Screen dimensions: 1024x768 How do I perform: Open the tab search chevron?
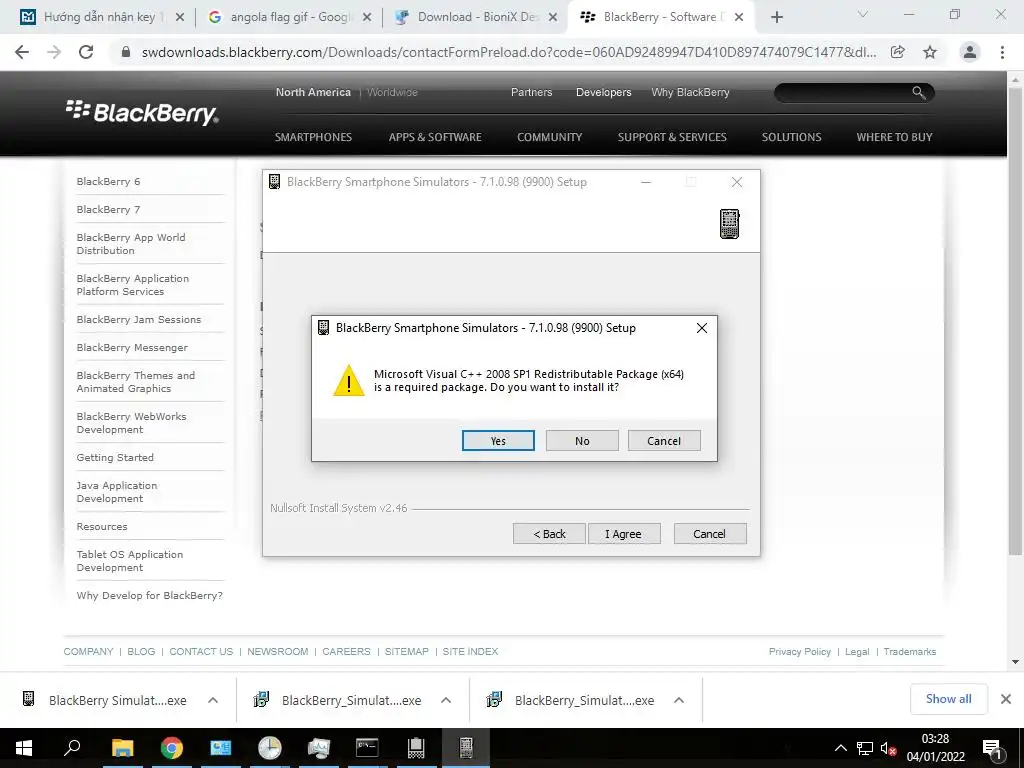pyautogui.click(x=863, y=14)
